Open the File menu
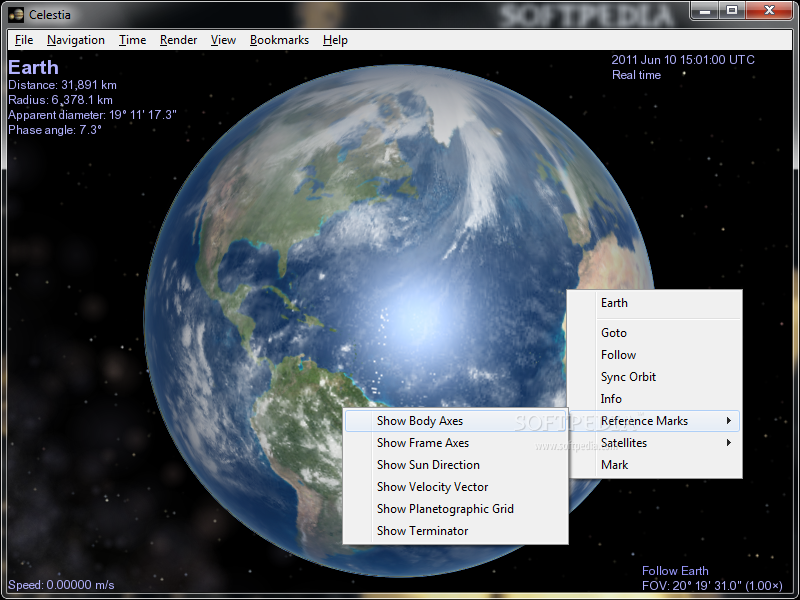This screenshot has width=800, height=600. pos(24,40)
